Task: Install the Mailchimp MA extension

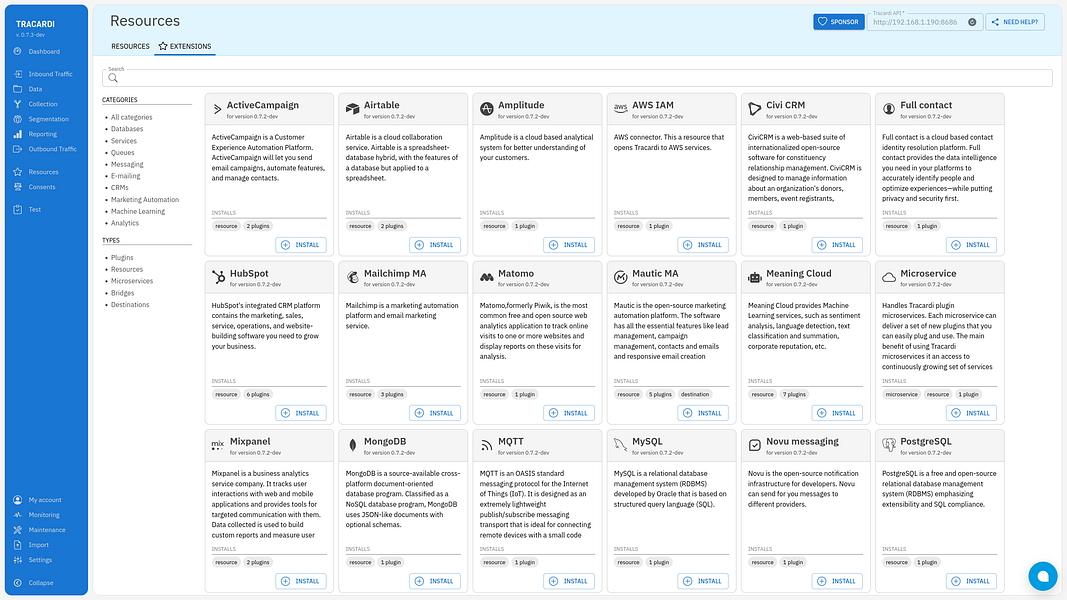Action: [x=435, y=413]
